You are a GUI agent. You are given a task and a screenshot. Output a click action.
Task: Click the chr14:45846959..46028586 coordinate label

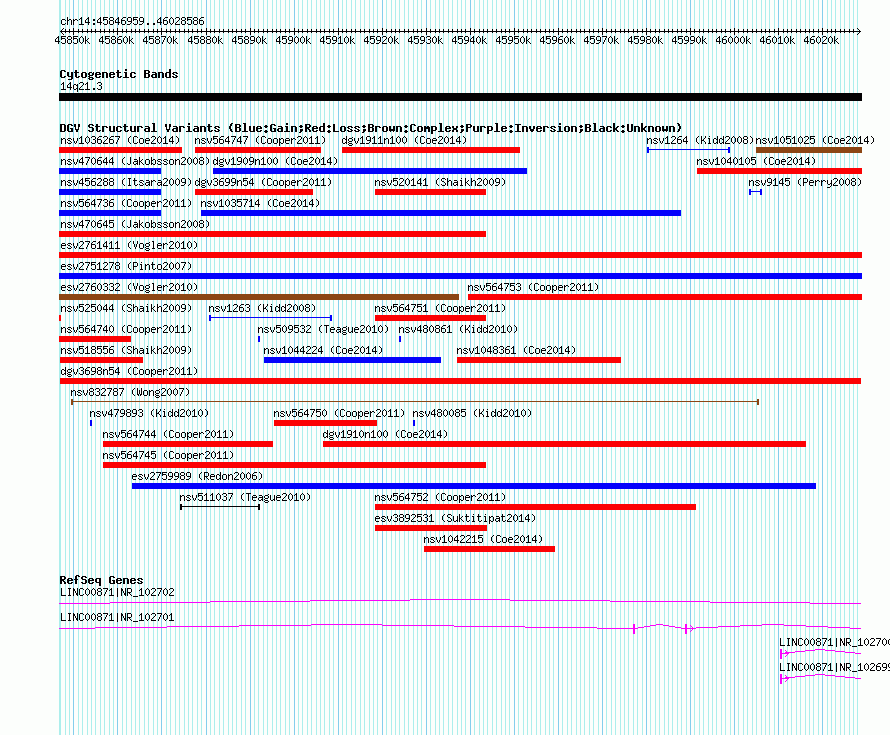(x=132, y=21)
